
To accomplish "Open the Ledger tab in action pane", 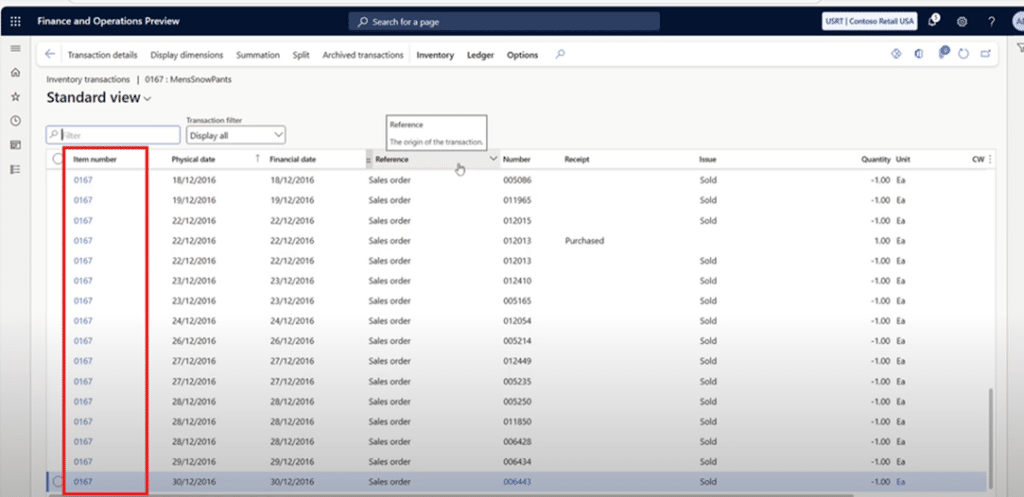I will point(480,56).
